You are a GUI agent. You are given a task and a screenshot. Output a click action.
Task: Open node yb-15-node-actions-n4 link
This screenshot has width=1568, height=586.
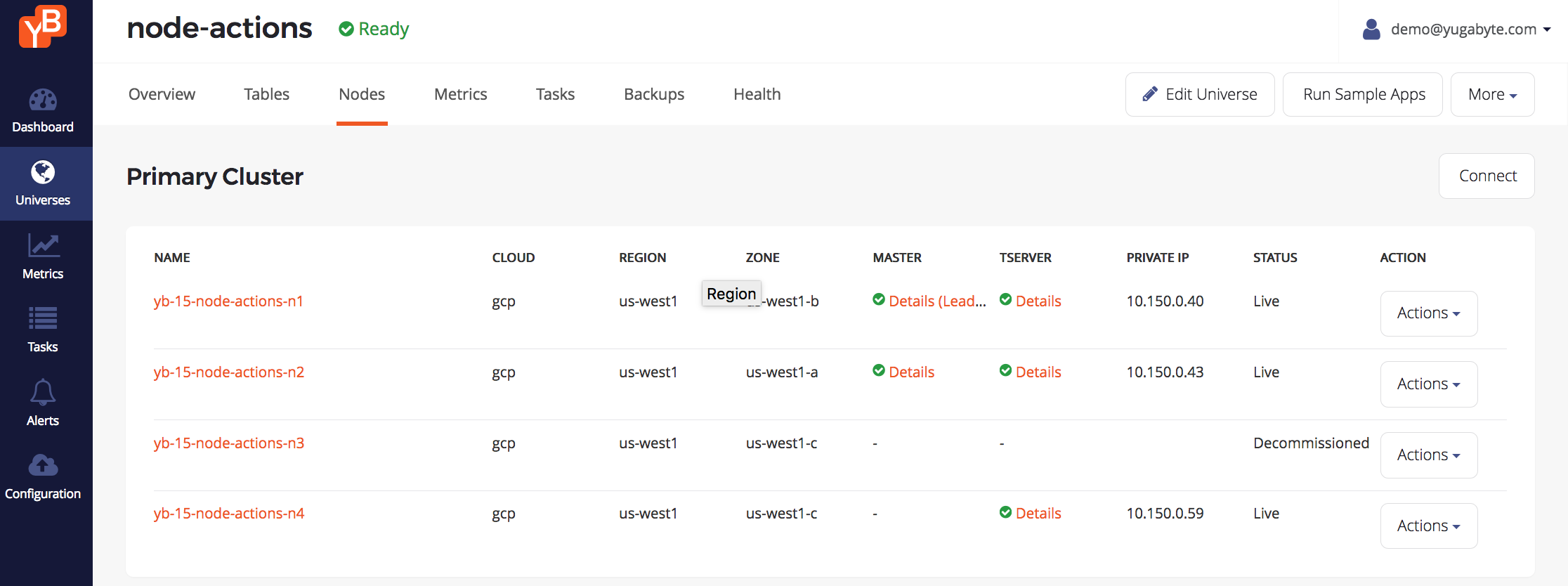click(x=229, y=513)
